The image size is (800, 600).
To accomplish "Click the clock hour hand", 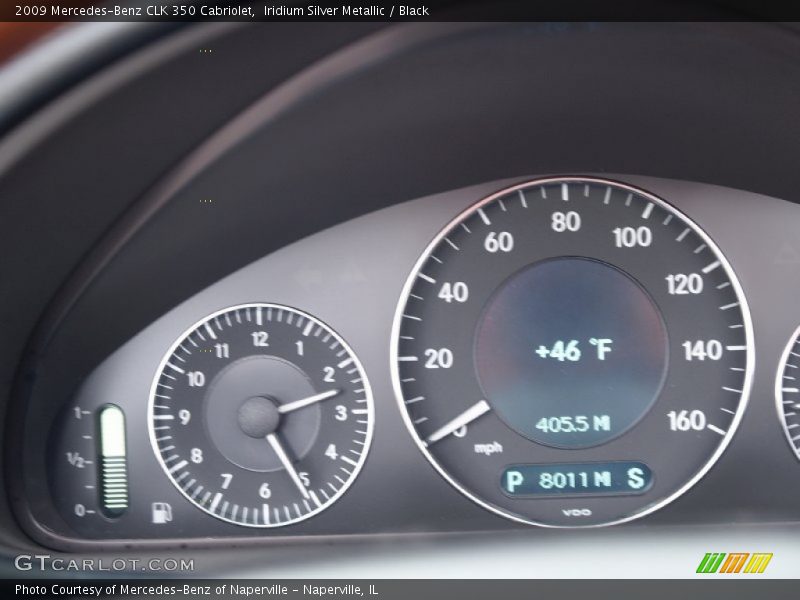I will pos(309,401).
